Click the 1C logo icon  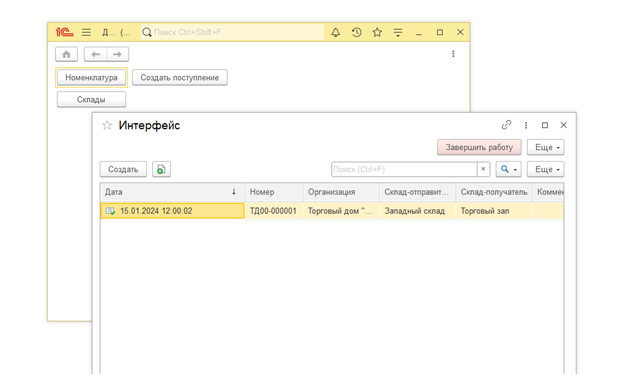[64, 32]
